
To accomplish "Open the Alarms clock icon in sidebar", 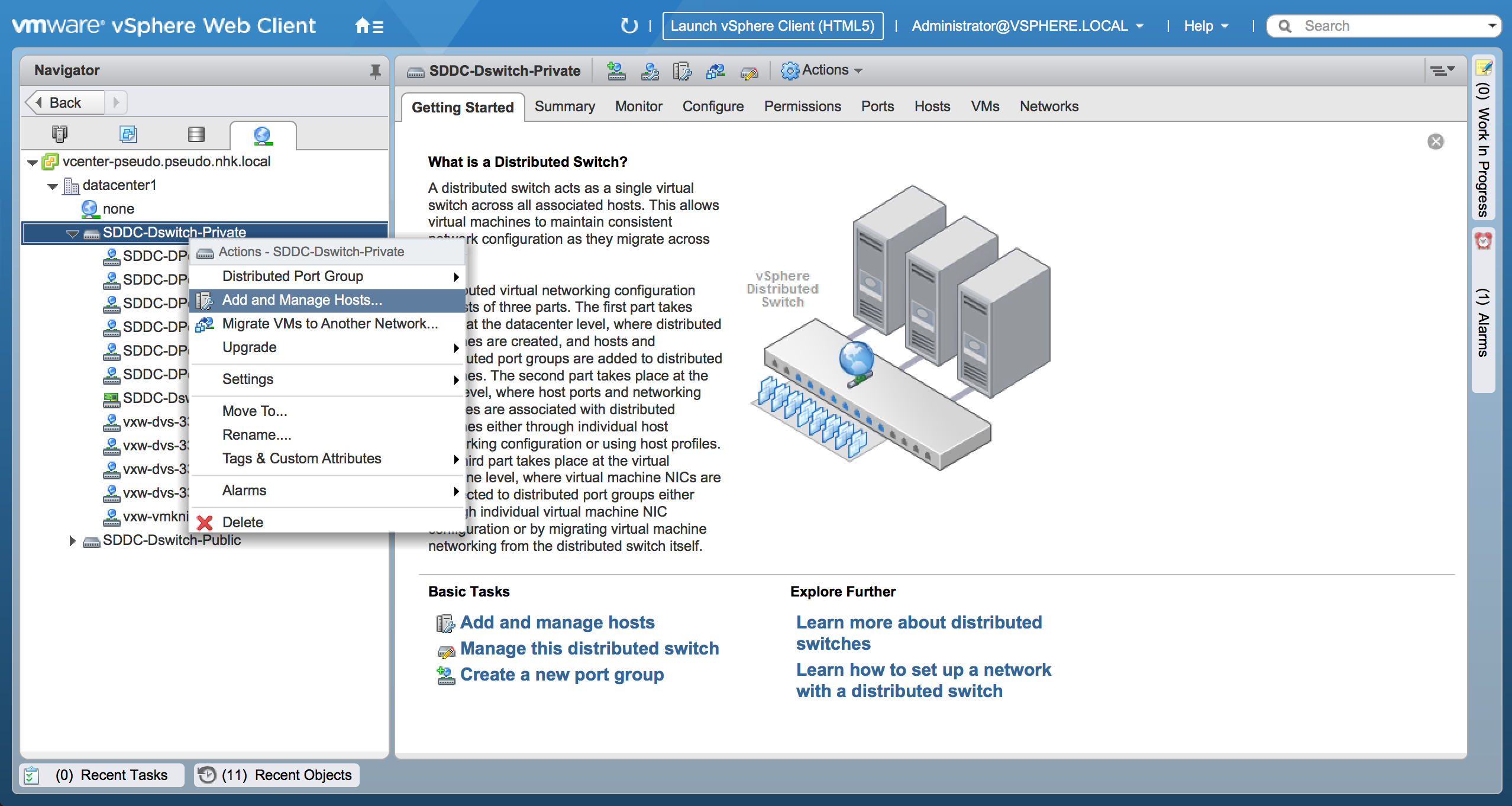I will 1483,240.
